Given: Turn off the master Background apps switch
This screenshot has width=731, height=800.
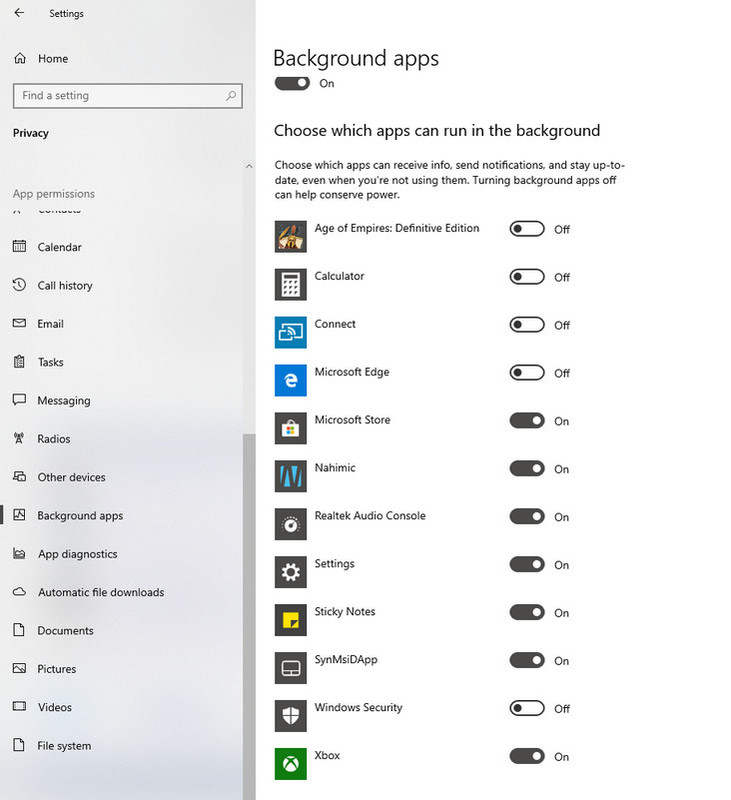Looking at the screenshot, I should (x=292, y=83).
